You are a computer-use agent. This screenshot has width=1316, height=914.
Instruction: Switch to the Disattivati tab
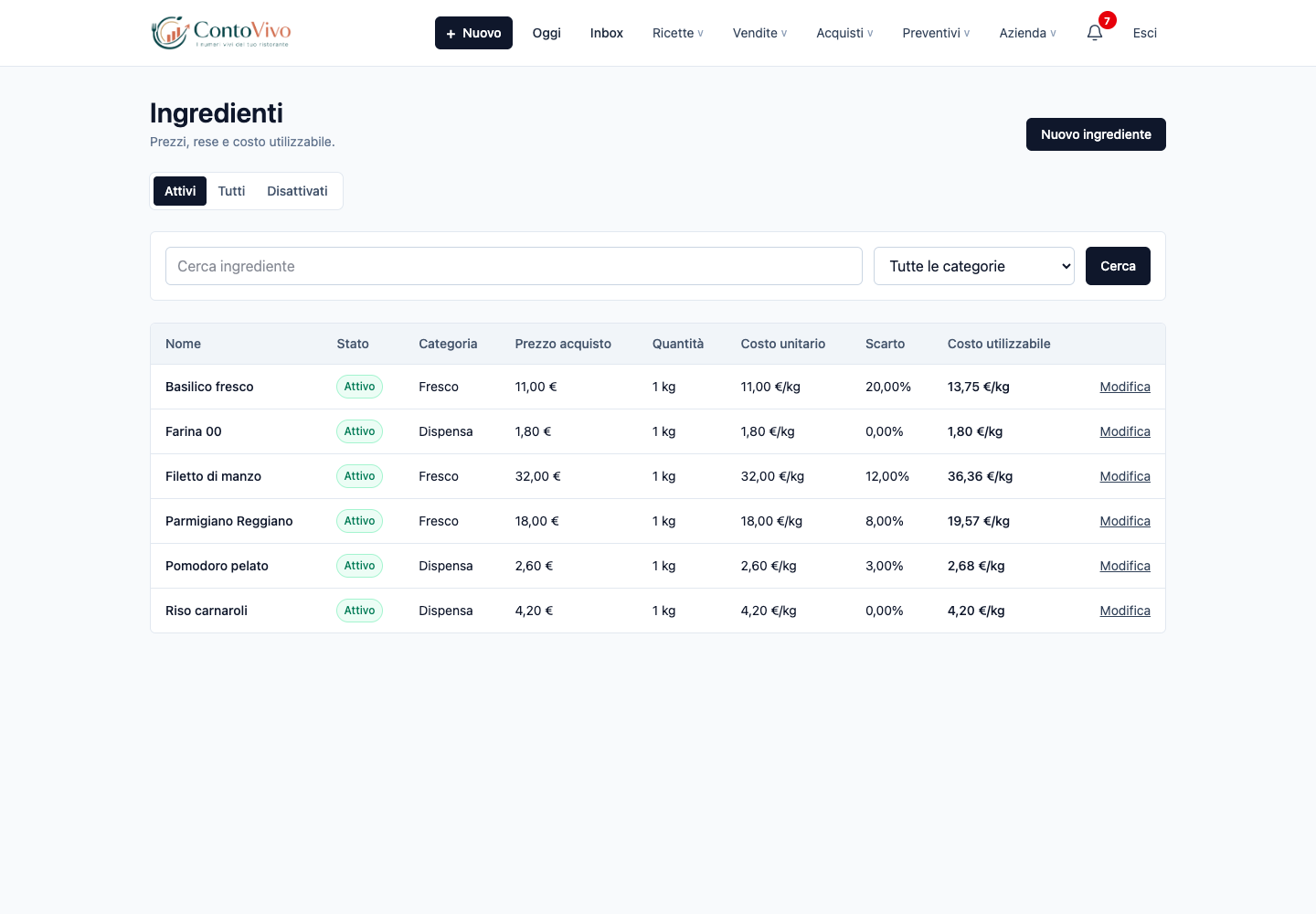(297, 191)
